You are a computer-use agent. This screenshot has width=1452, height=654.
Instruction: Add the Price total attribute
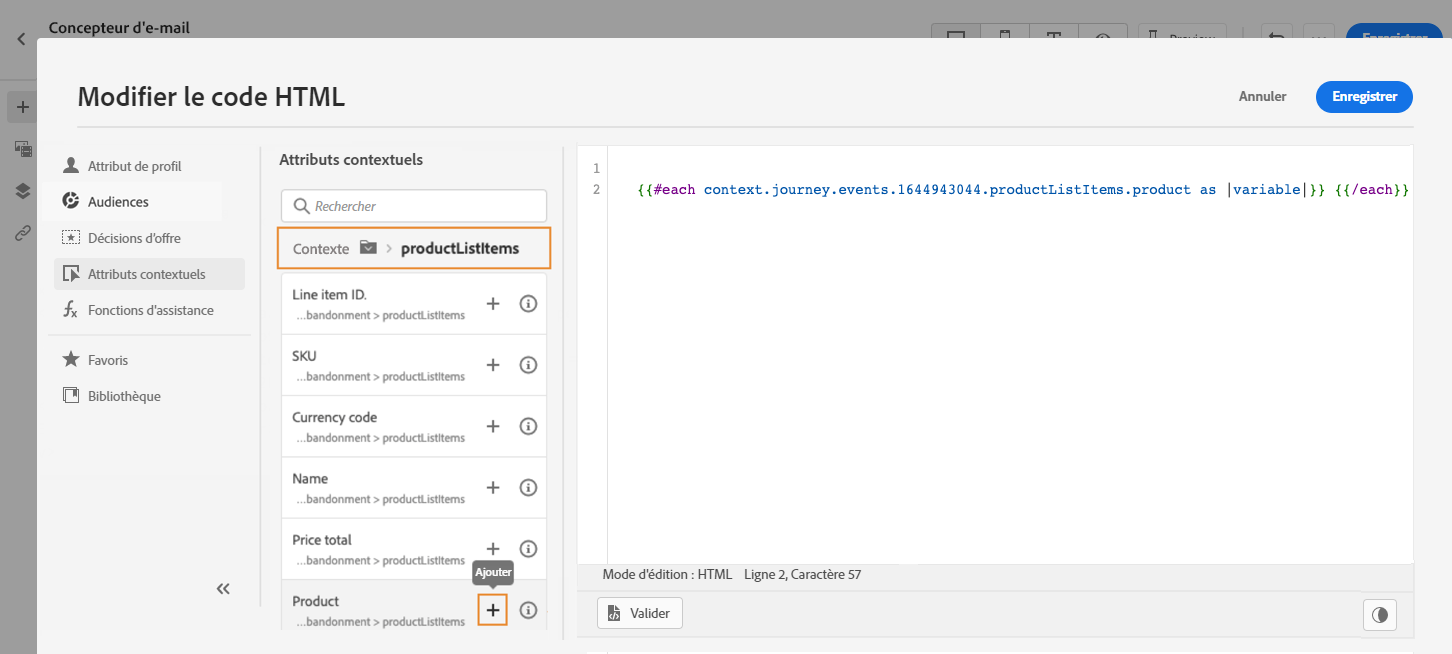click(492, 549)
